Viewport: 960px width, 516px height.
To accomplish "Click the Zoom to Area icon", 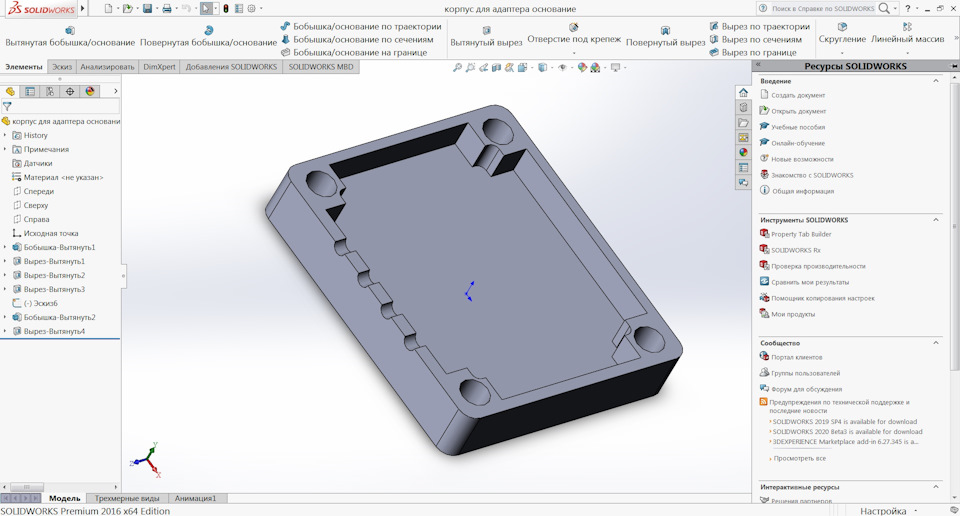I will point(470,67).
